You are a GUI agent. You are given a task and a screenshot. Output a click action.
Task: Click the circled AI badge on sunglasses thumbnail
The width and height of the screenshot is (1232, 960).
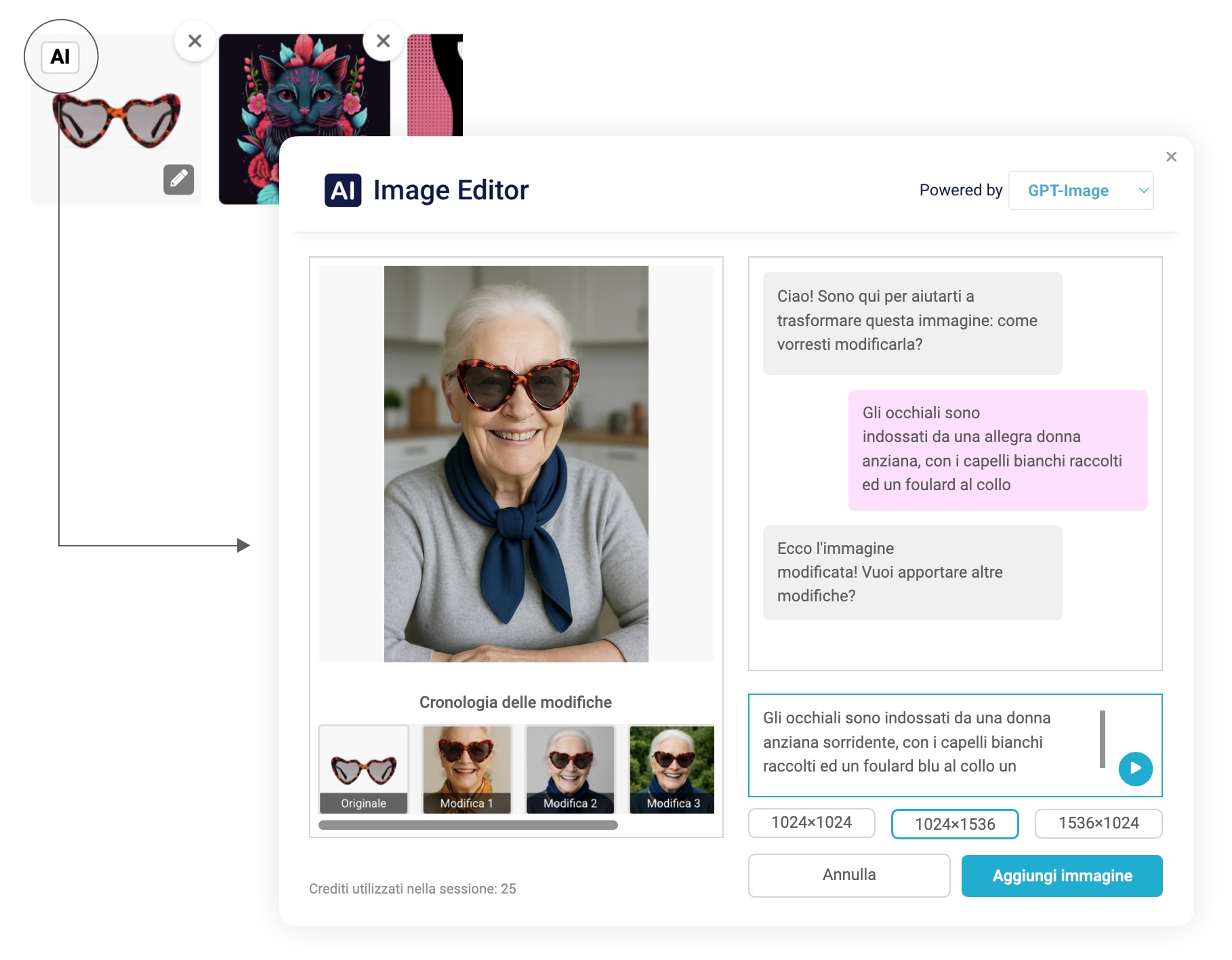click(60, 57)
